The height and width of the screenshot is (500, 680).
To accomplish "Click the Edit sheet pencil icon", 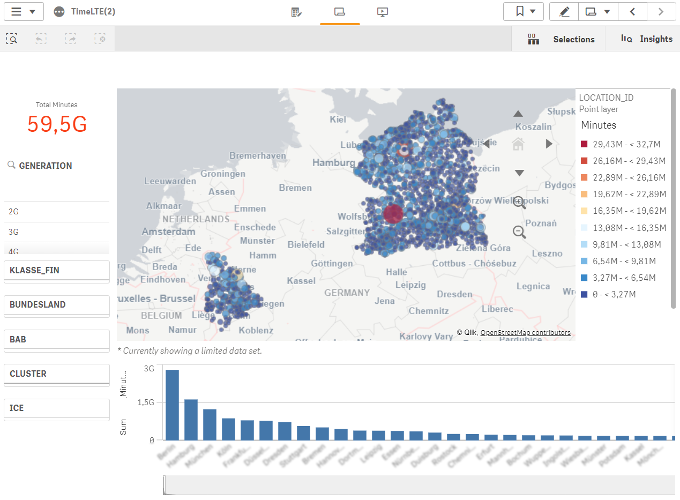I will click(x=565, y=12).
